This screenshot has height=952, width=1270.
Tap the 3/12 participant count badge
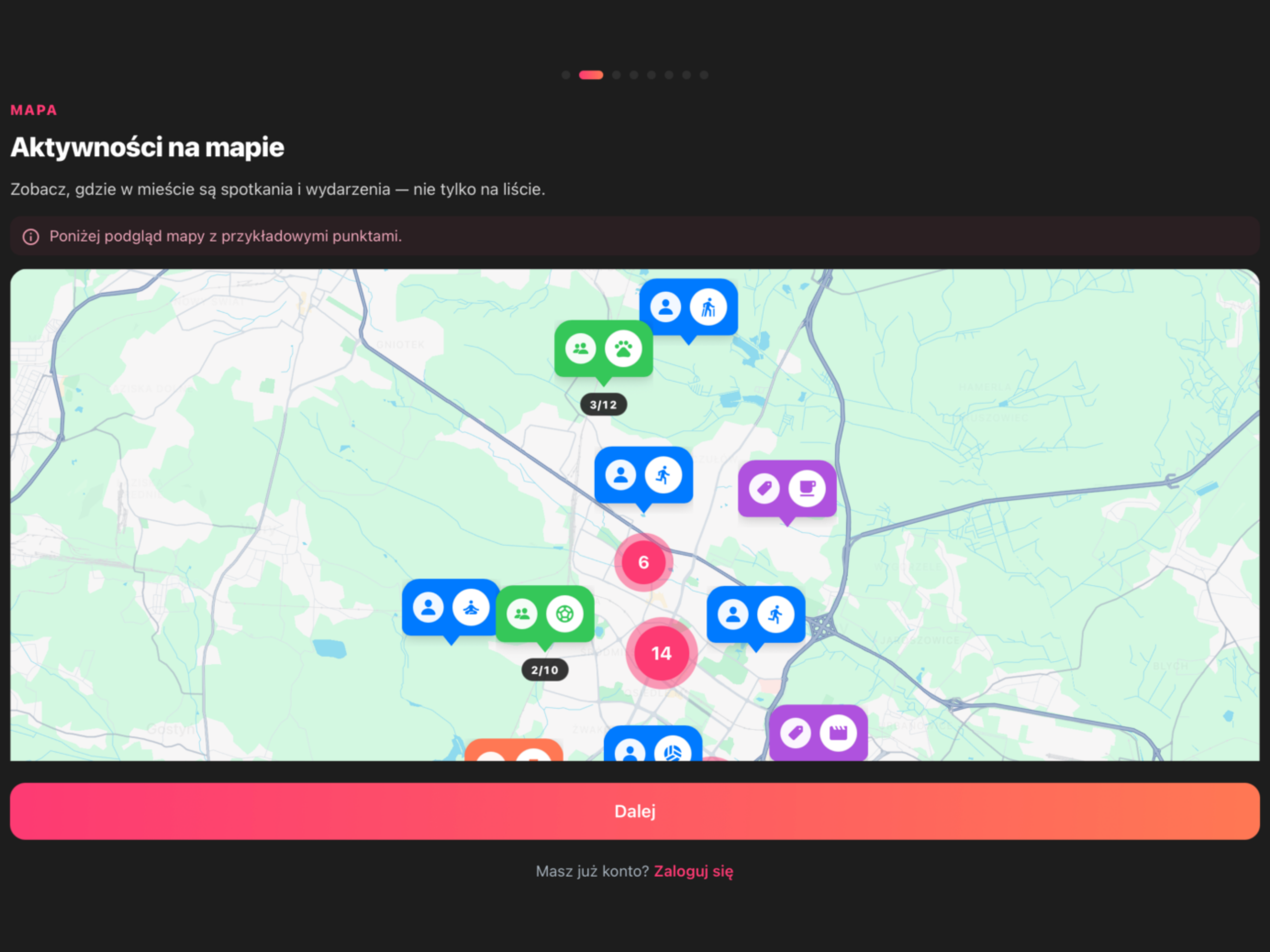604,405
